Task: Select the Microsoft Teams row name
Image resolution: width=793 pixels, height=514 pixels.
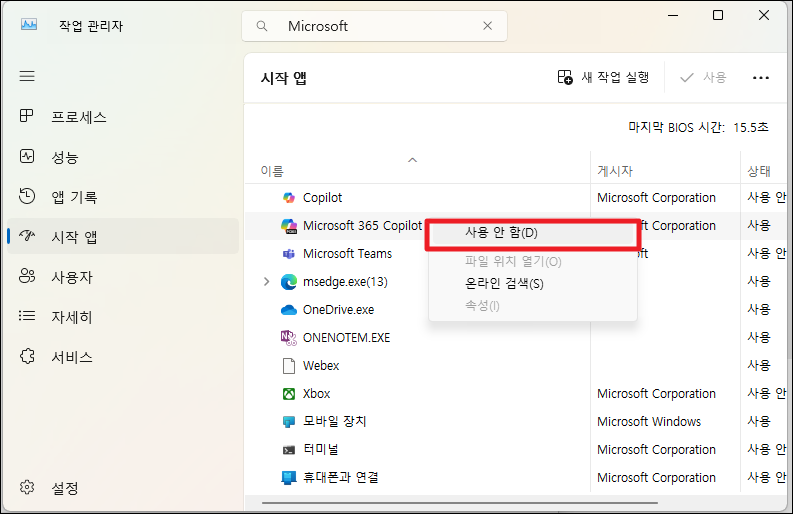Action: pos(347,254)
